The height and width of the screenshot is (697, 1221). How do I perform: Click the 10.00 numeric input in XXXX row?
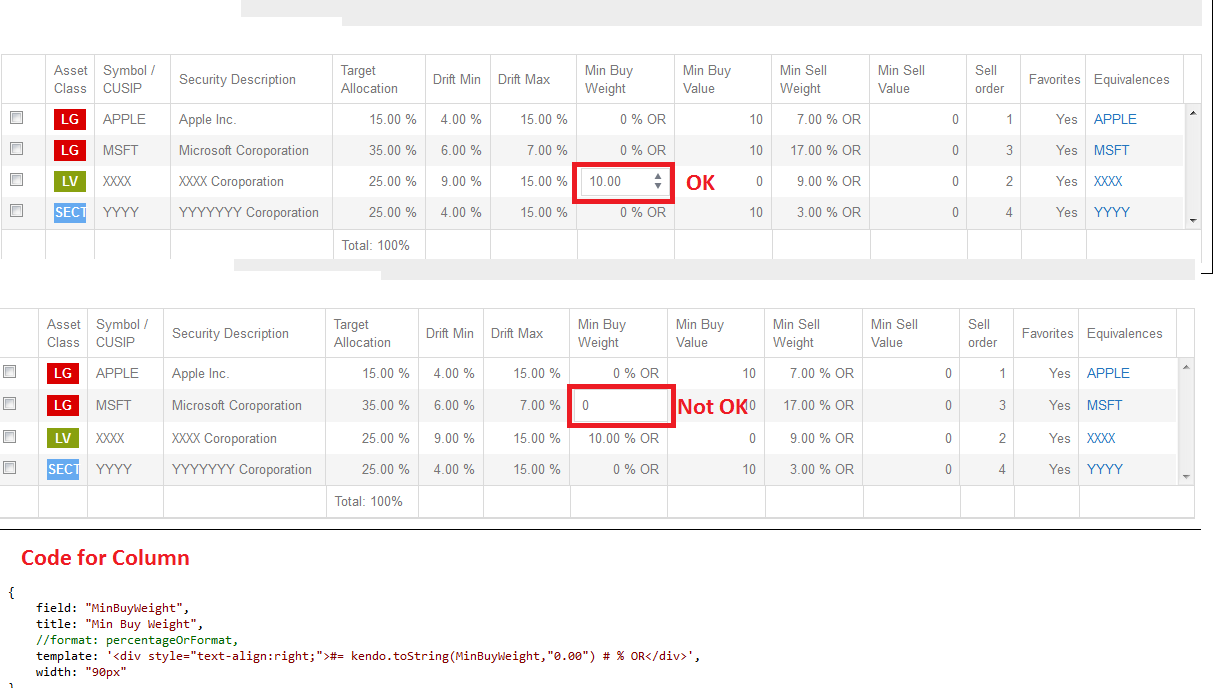[616, 182]
